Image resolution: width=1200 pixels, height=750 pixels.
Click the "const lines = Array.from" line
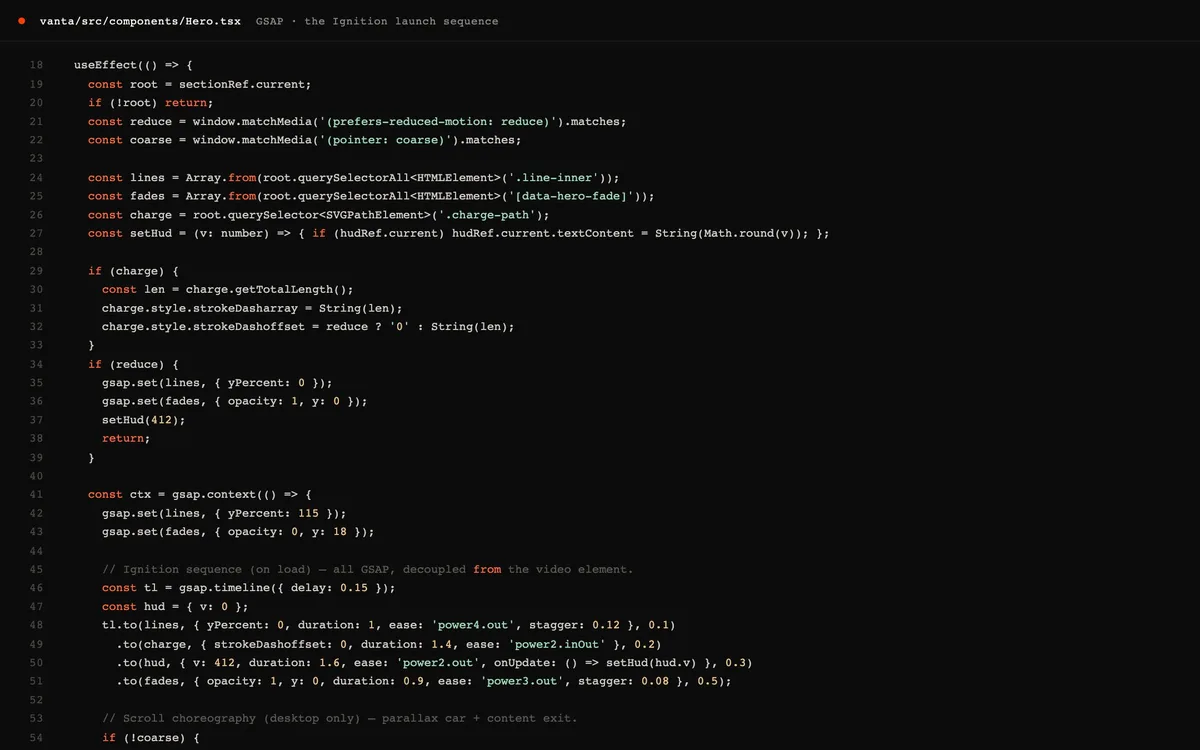(353, 177)
